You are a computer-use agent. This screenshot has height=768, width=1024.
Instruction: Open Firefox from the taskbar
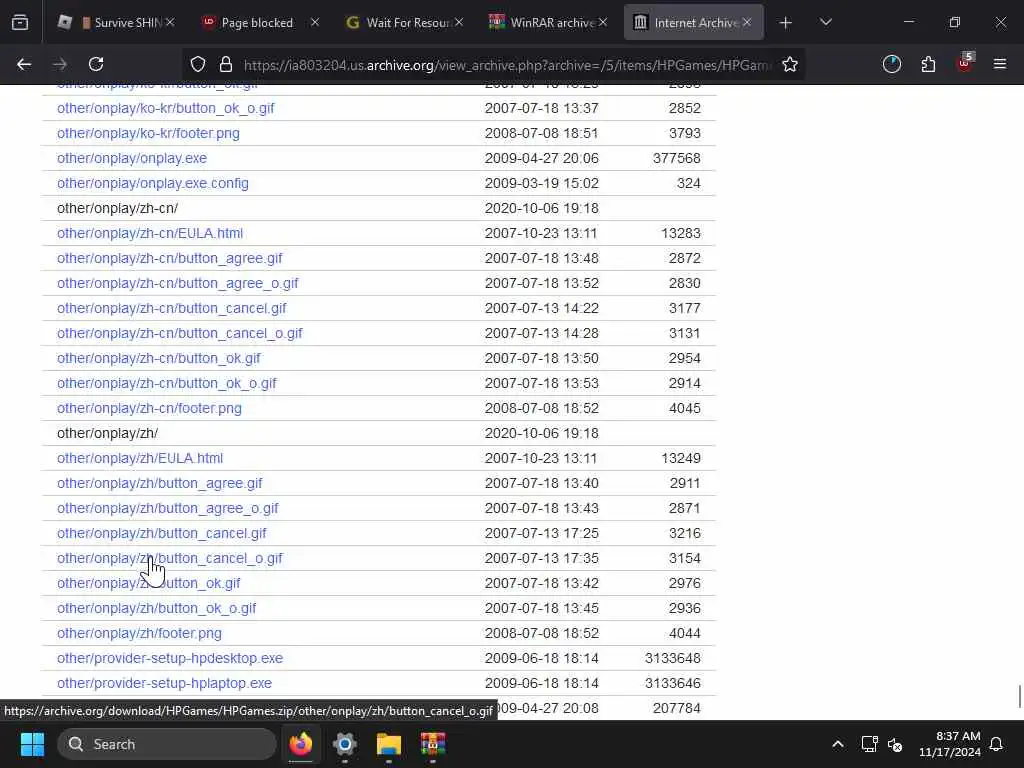point(301,744)
